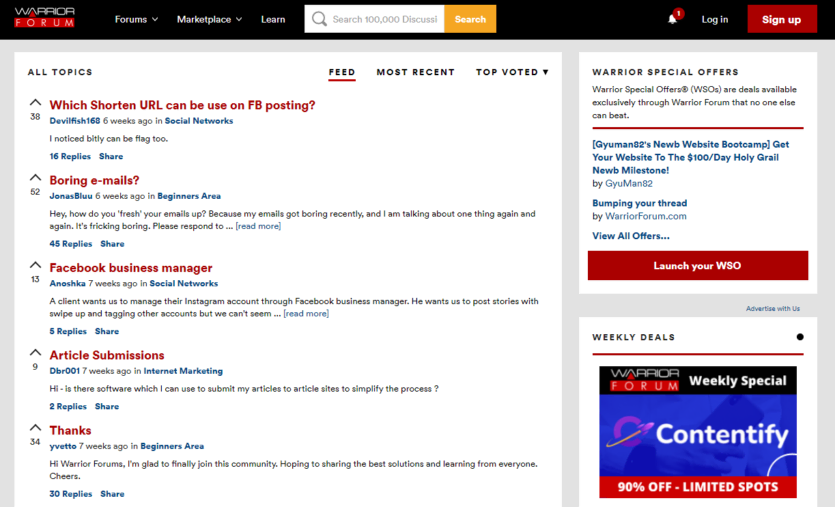Open the Contentify Weekly Special banner
Viewport: 835px width, 507px height.
point(698,432)
